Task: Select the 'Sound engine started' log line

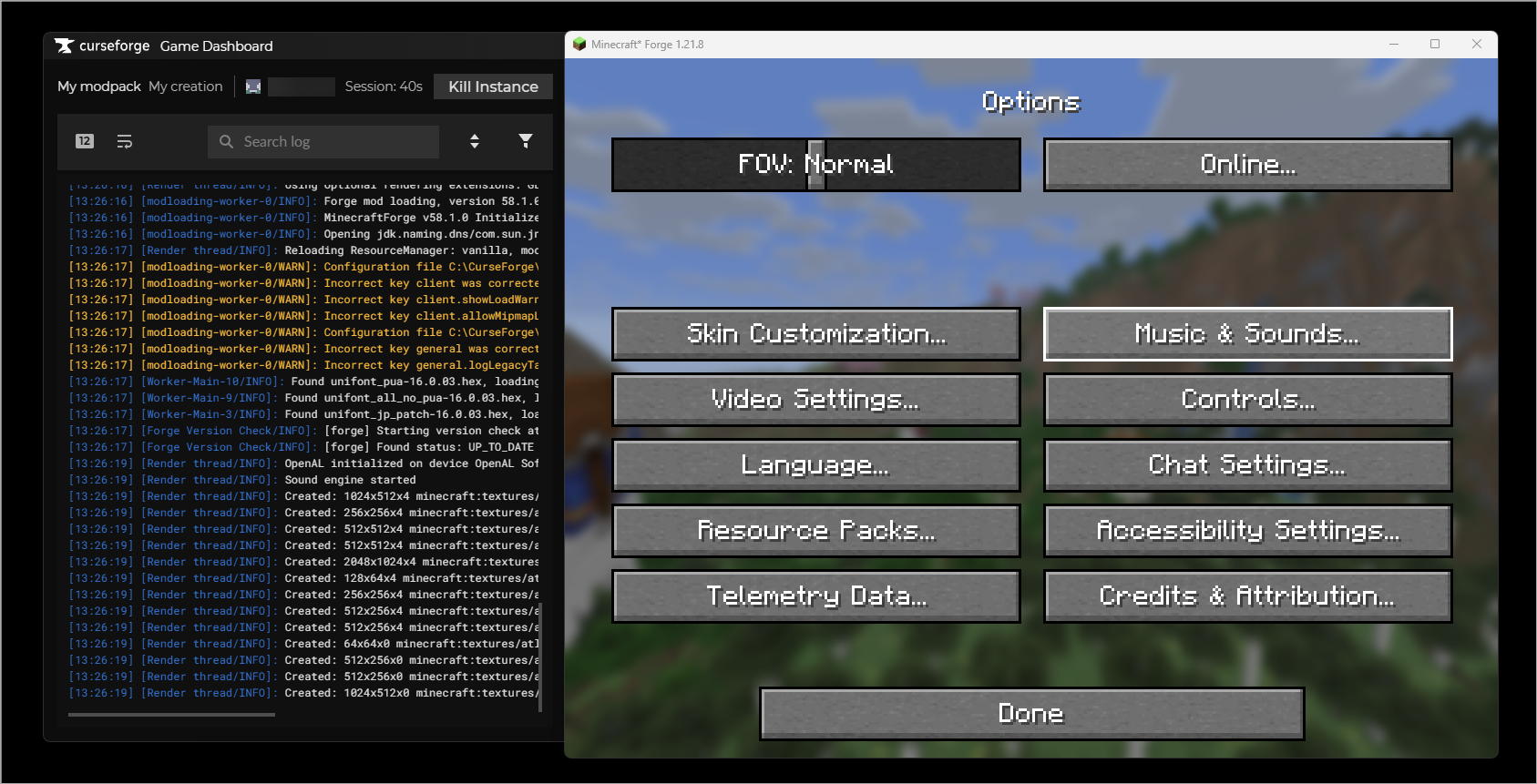Action: pos(304,480)
